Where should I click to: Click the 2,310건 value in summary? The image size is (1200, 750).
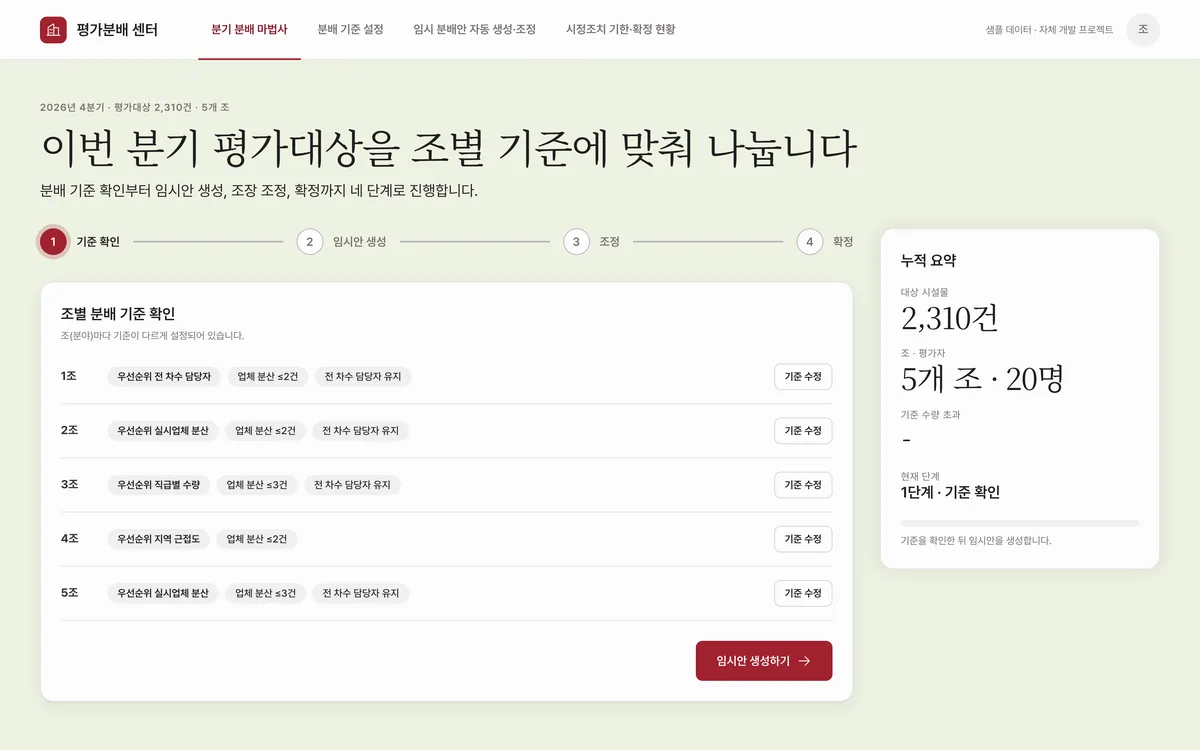pos(950,319)
